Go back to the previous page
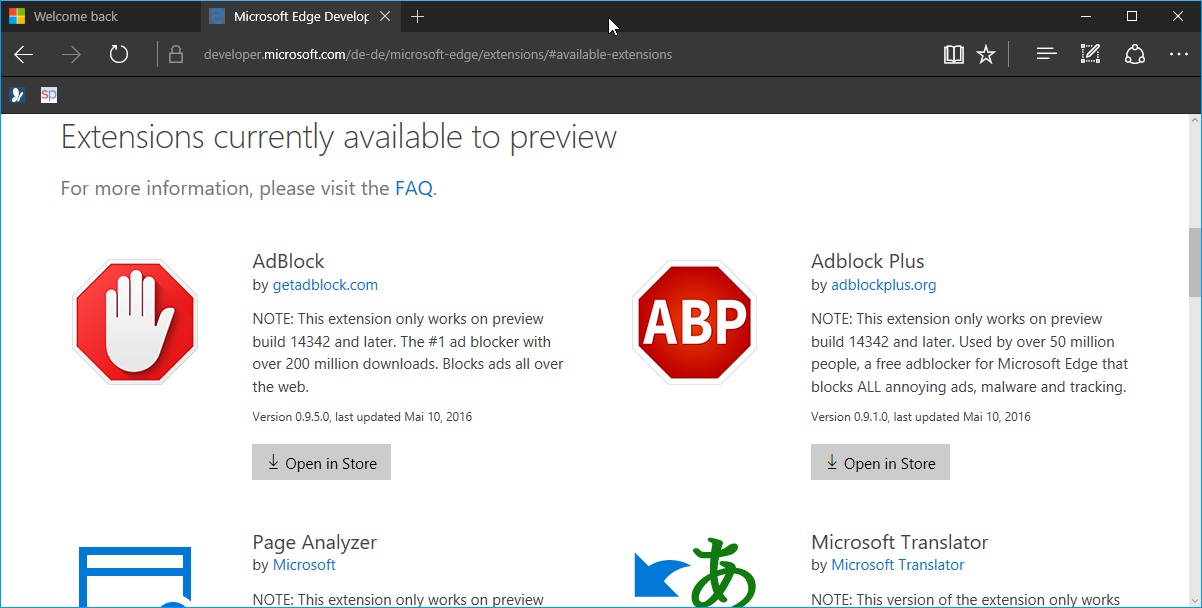The width and height of the screenshot is (1202, 608). click(x=24, y=55)
